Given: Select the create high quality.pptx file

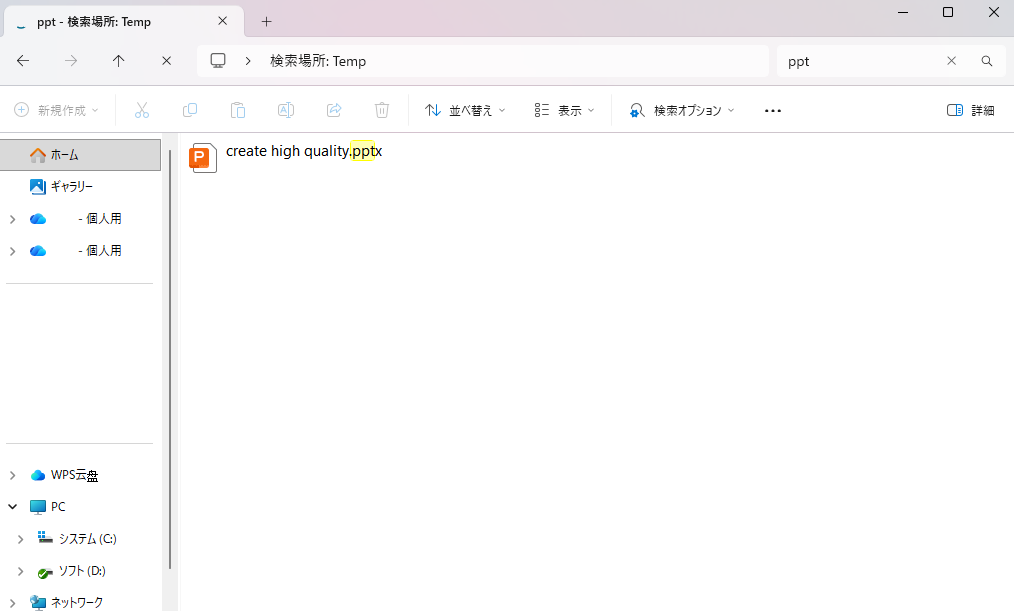Looking at the screenshot, I should [x=303, y=152].
